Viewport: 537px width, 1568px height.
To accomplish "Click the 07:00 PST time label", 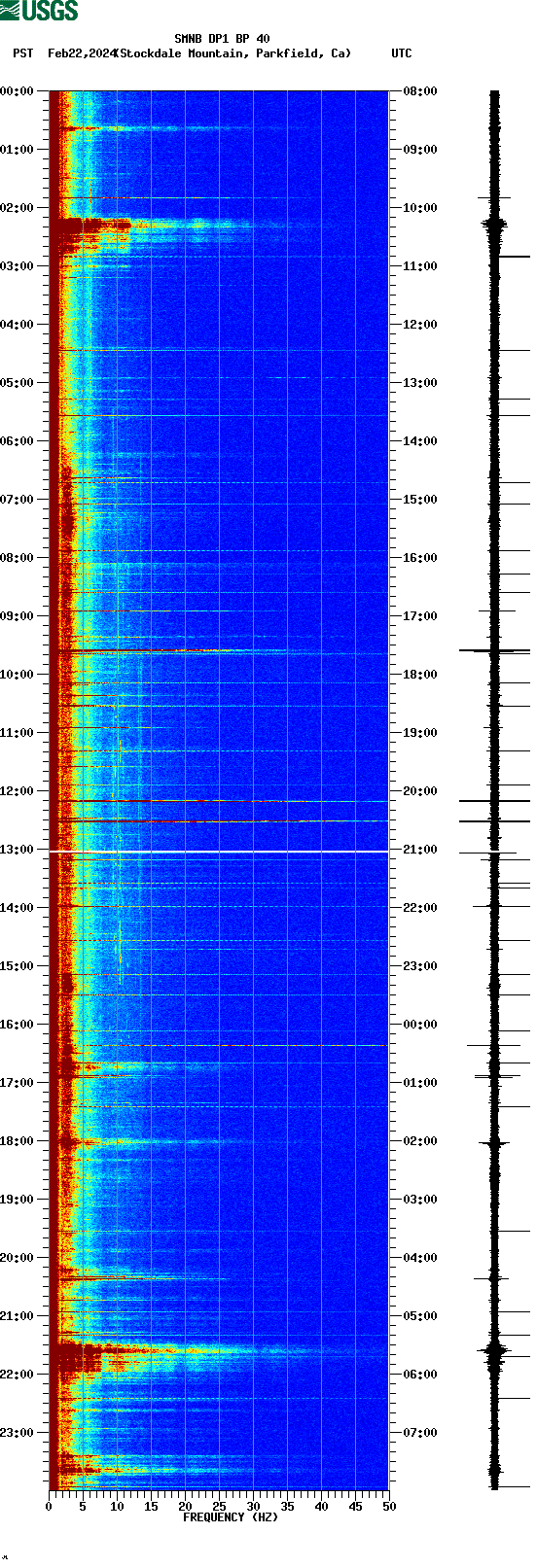I will [x=17, y=500].
